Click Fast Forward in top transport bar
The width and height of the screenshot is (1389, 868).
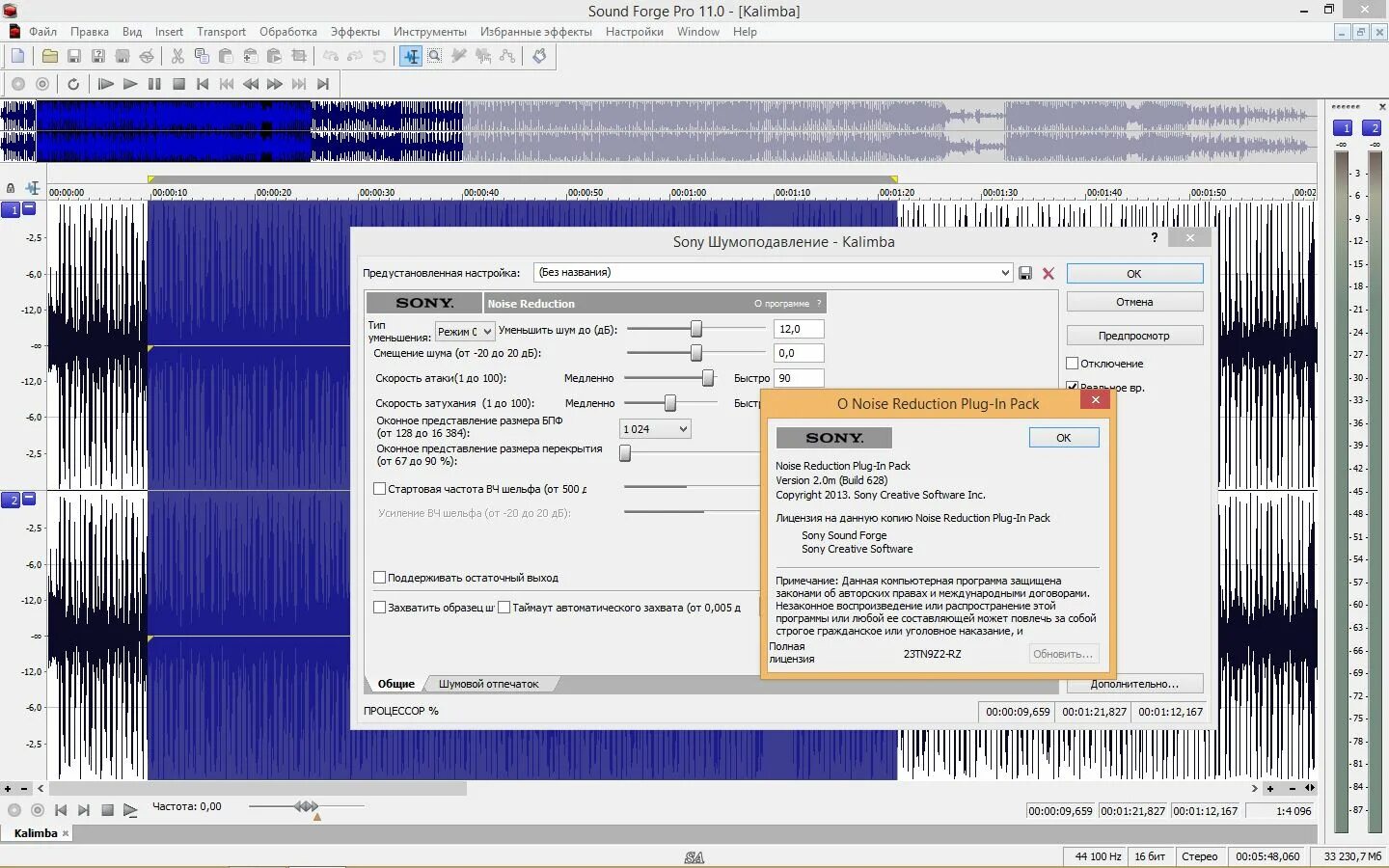275,84
